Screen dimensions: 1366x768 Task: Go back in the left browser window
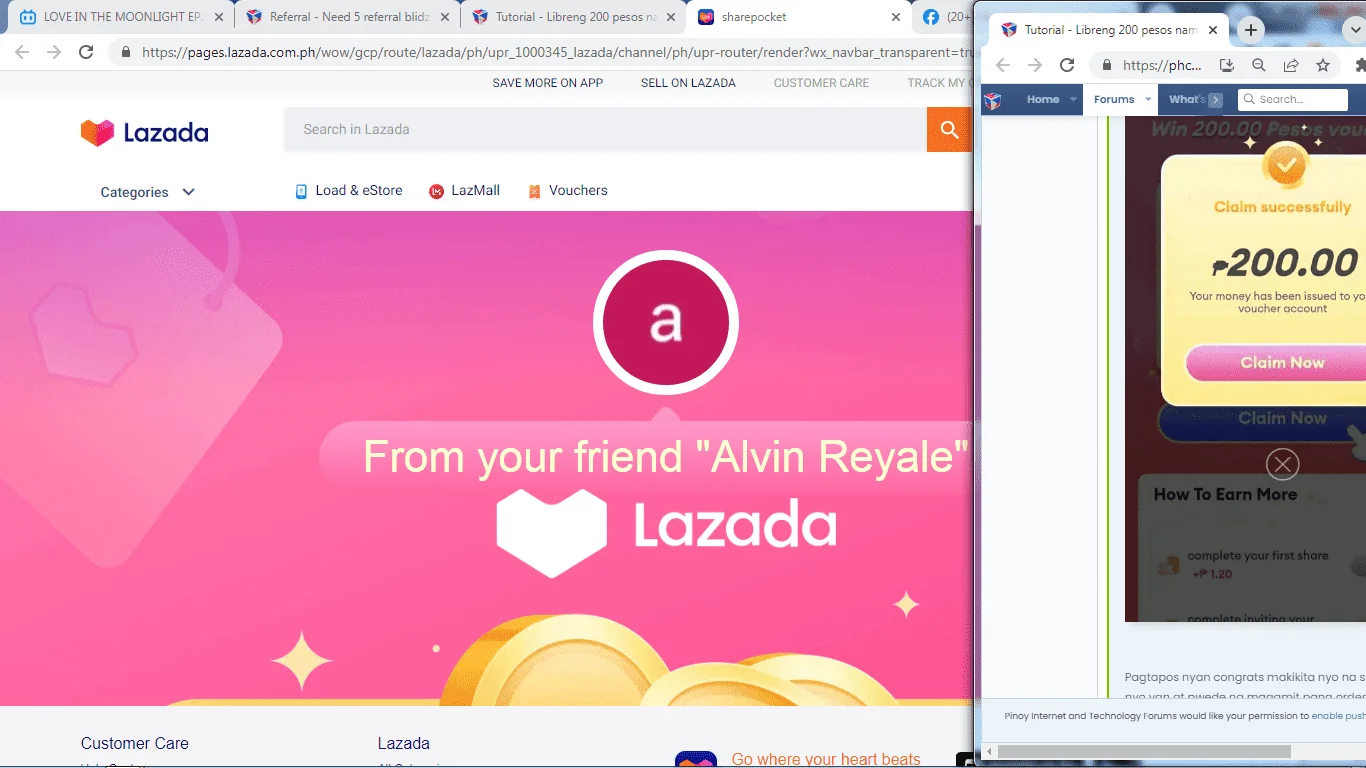click(22, 52)
